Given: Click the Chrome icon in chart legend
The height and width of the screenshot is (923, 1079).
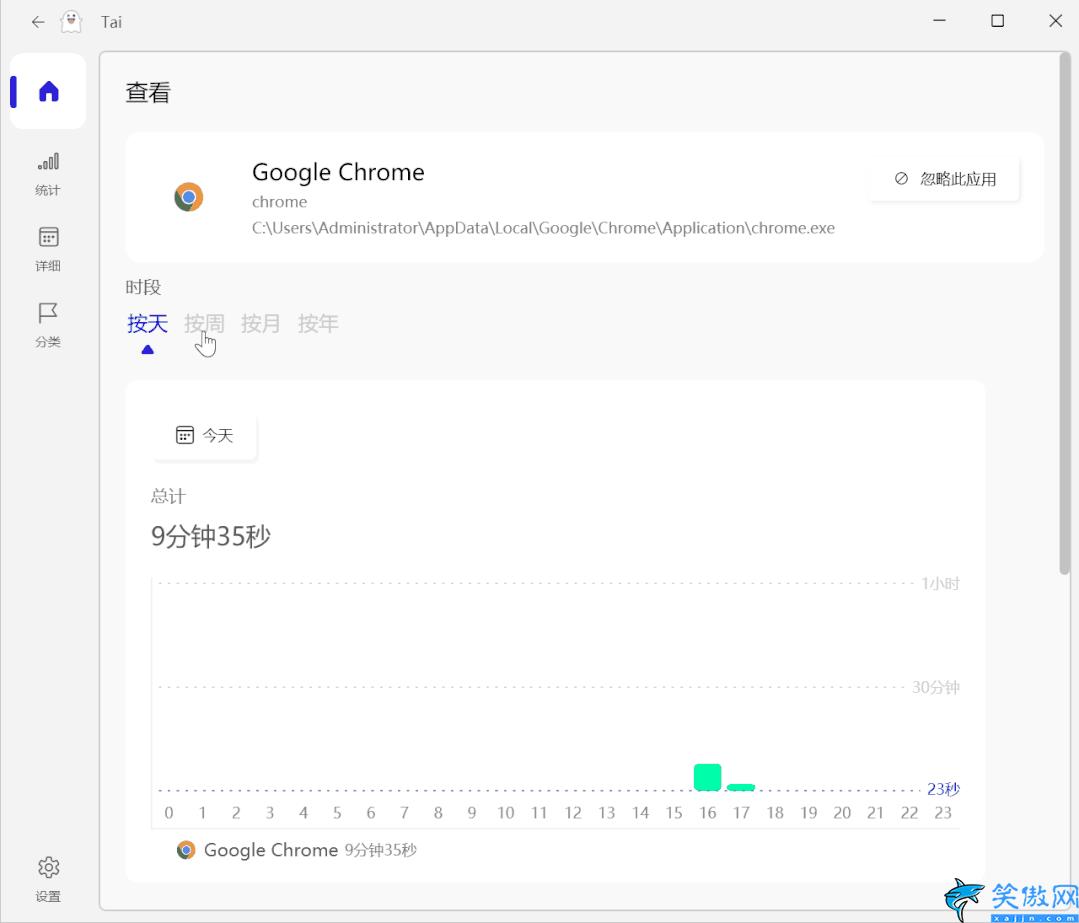Looking at the screenshot, I should point(186,850).
